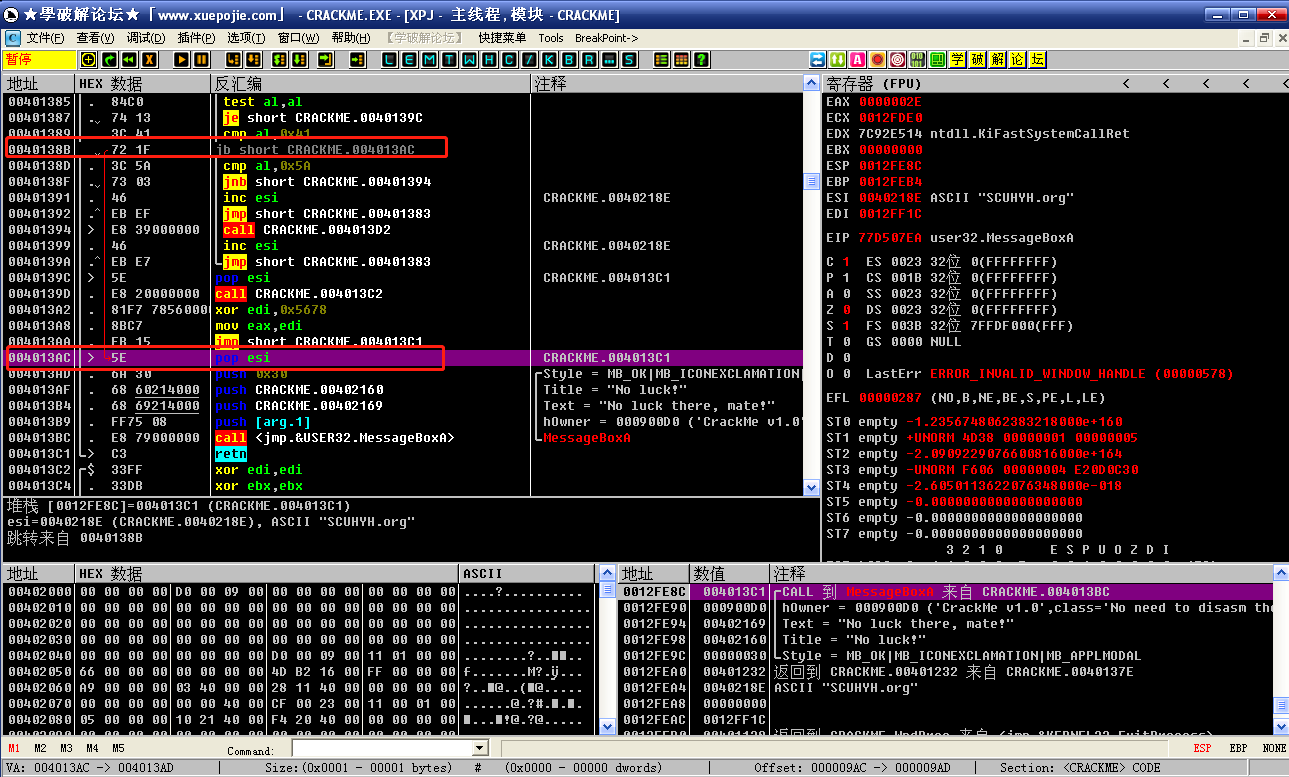Open the 查看(V) menu

pos(96,38)
